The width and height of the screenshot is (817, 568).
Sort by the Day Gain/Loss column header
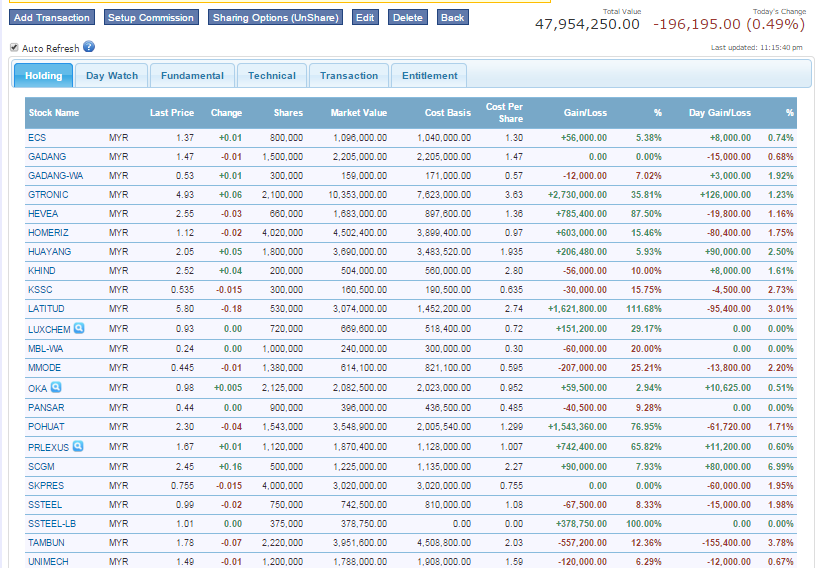720,113
